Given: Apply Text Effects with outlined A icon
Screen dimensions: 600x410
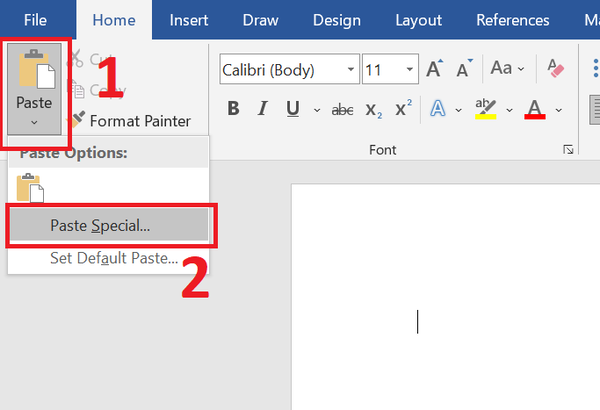Looking at the screenshot, I should tap(438, 109).
